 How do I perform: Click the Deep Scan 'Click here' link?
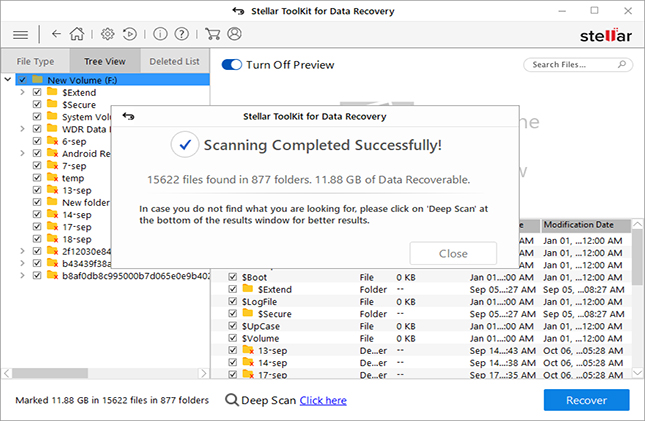click(323, 401)
